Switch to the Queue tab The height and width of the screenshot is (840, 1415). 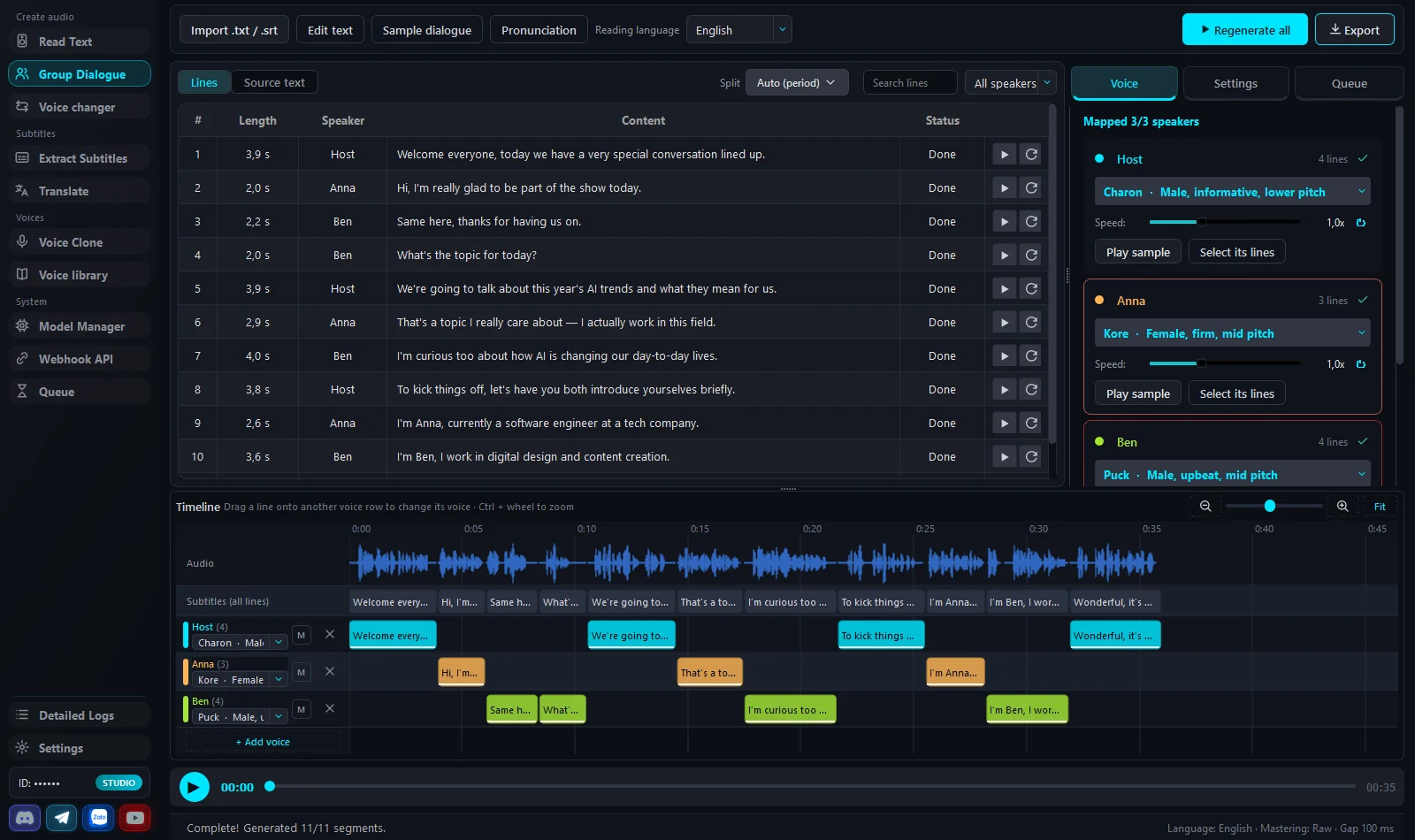tap(1349, 83)
